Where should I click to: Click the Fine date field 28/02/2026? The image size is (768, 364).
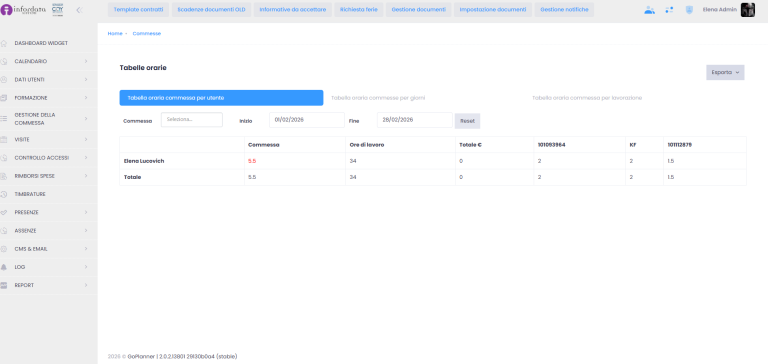coord(414,120)
